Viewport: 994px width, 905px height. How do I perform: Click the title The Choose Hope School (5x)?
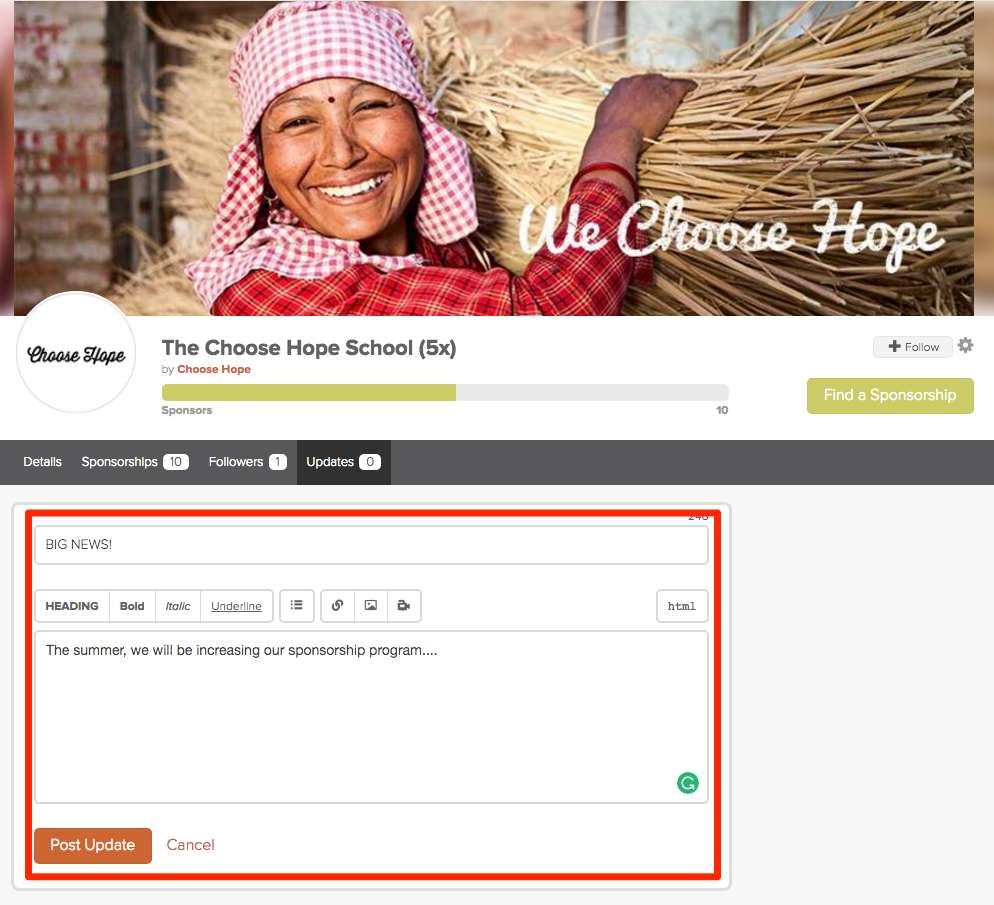[309, 348]
